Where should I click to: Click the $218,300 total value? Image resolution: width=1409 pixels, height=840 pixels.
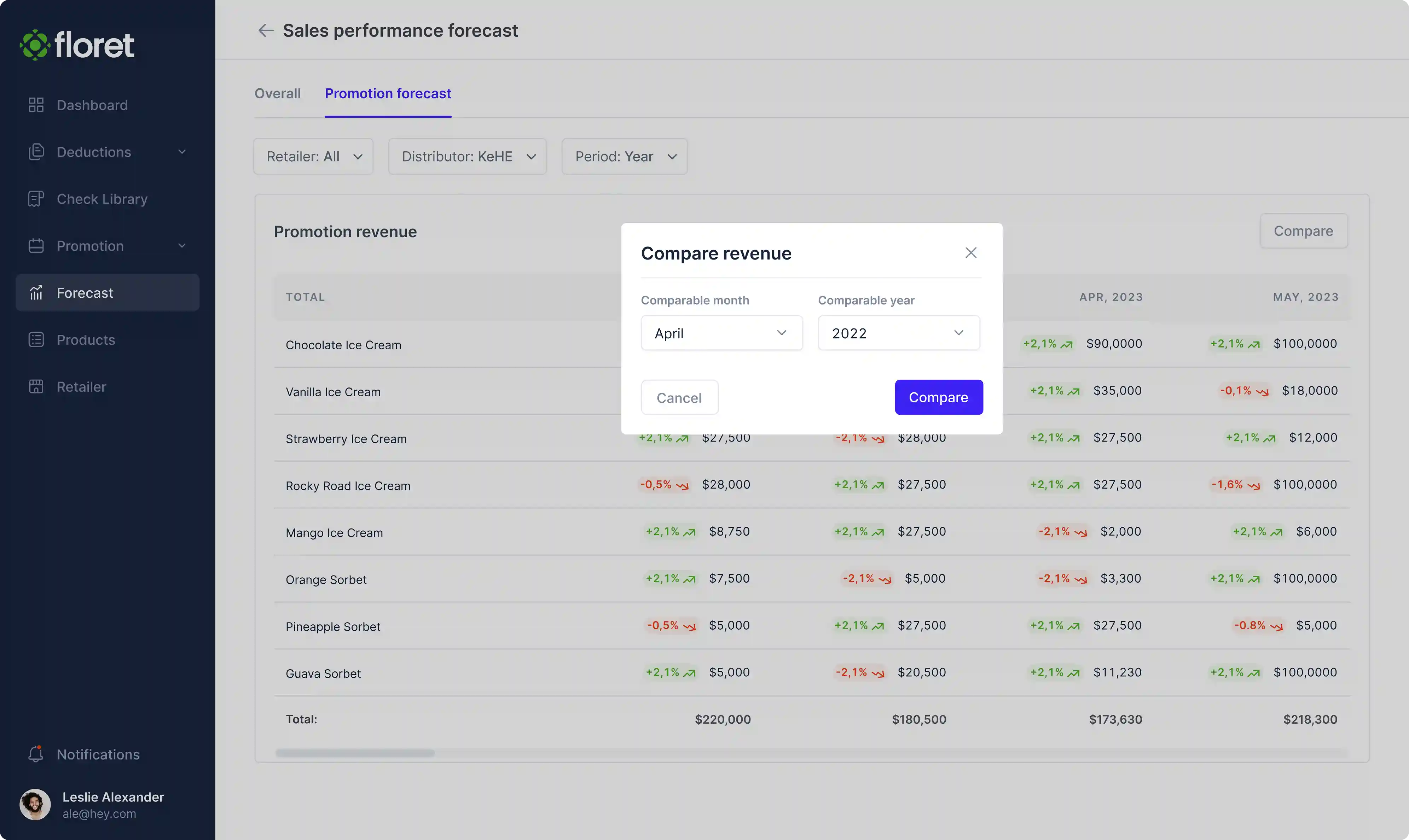pos(1310,719)
